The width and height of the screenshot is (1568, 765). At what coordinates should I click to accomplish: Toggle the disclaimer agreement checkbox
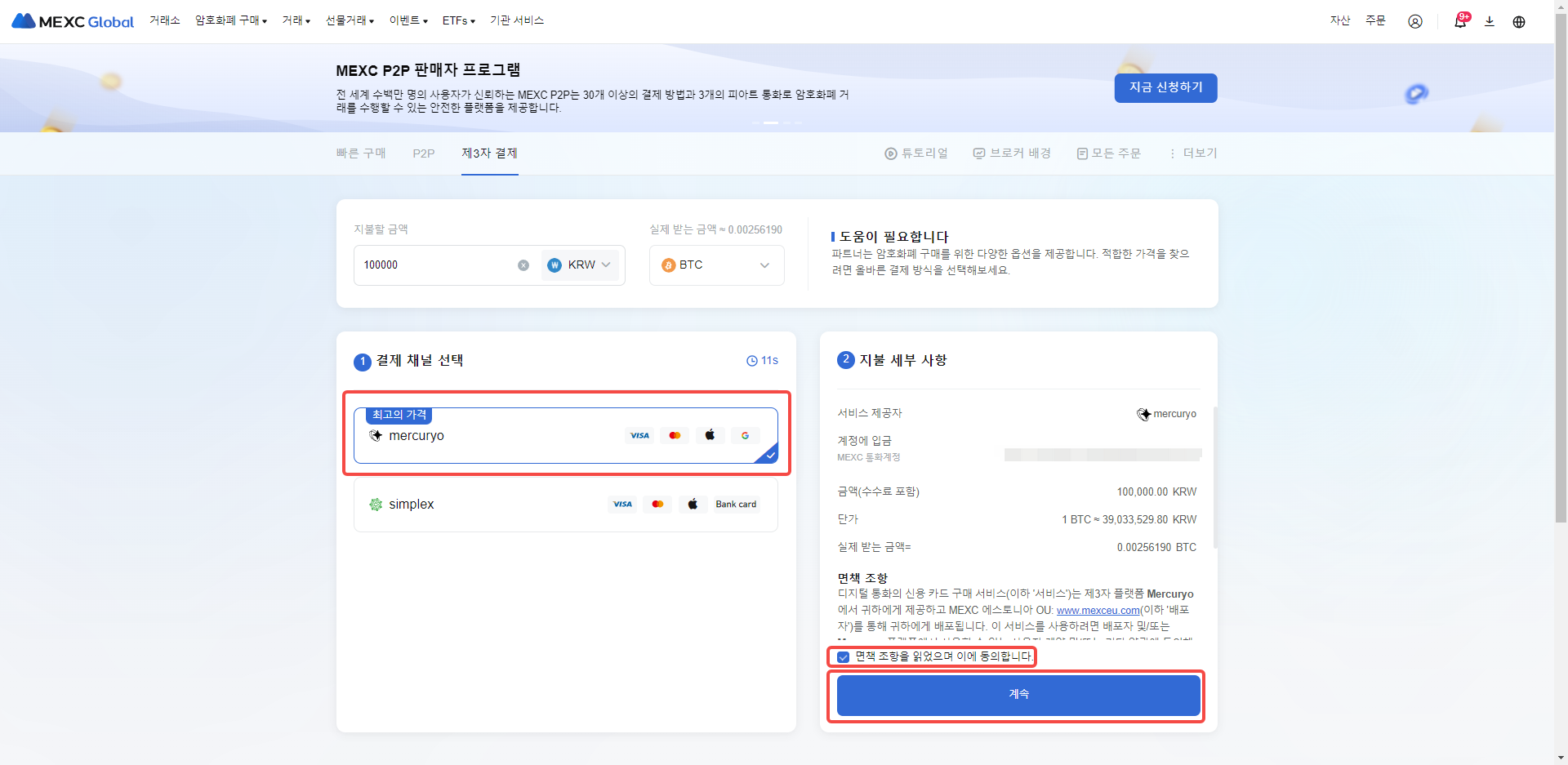pyautogui.click(x=844, y=657)
